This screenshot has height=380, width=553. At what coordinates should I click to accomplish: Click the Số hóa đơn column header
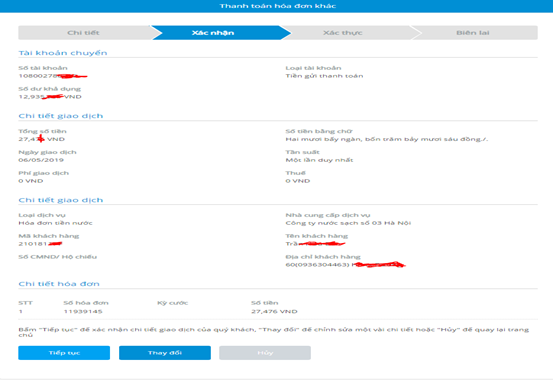86,303
